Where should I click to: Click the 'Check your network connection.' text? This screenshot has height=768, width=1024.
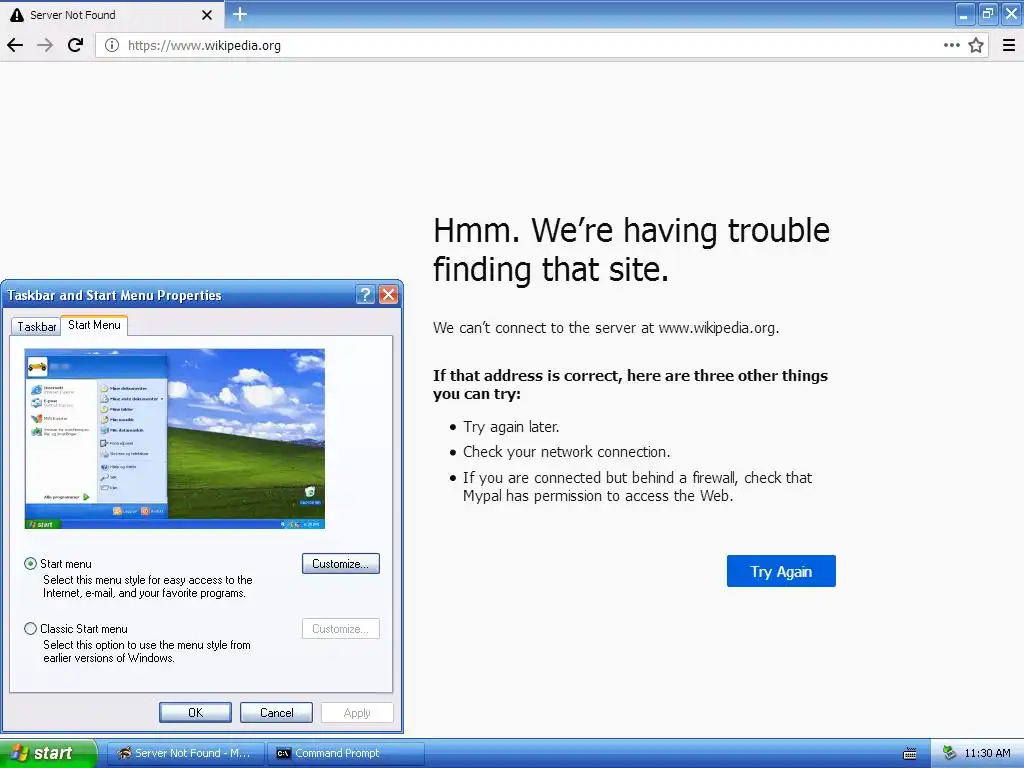[x=566, y=452]
